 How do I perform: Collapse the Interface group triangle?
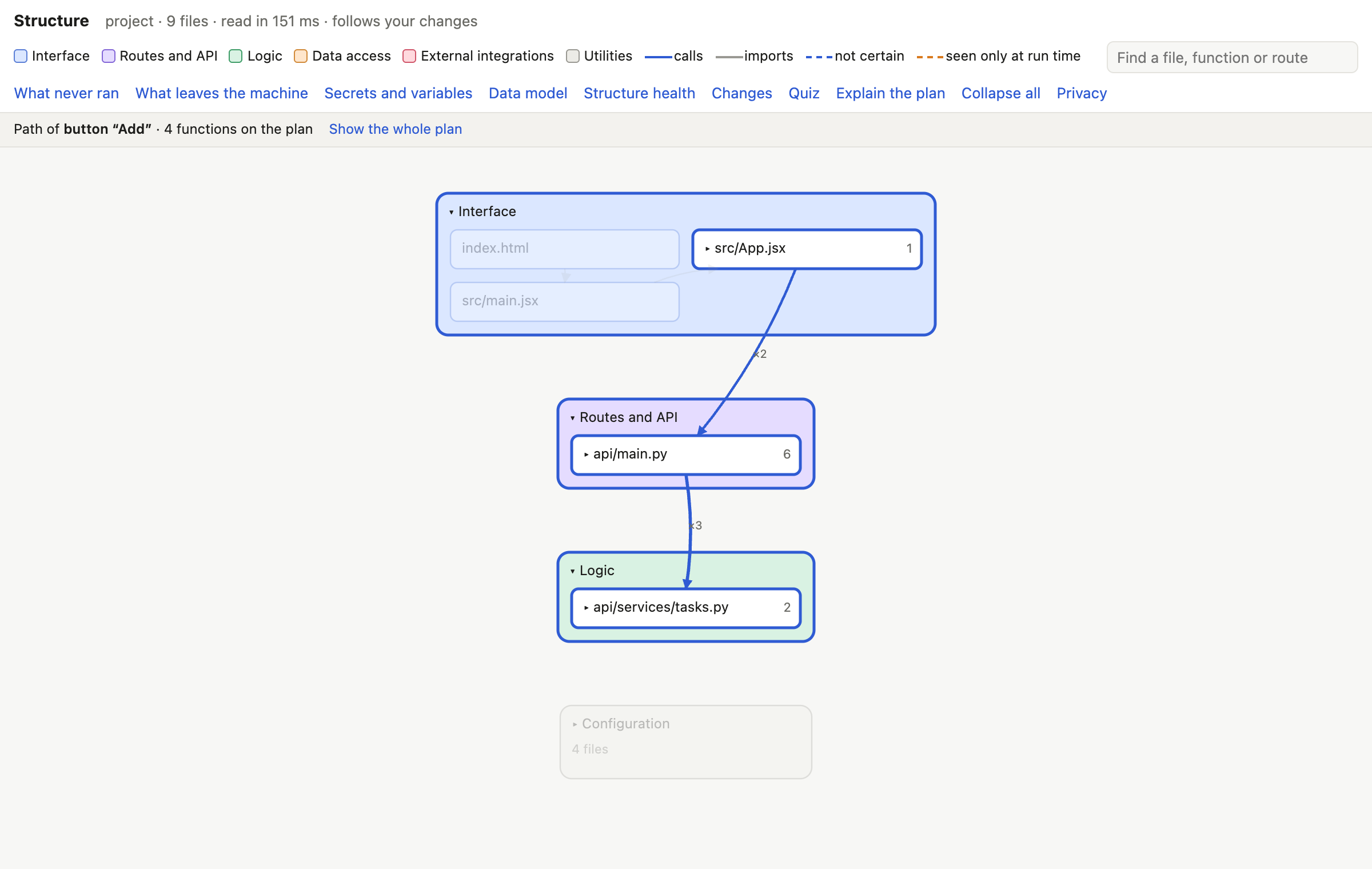point(452,212)
